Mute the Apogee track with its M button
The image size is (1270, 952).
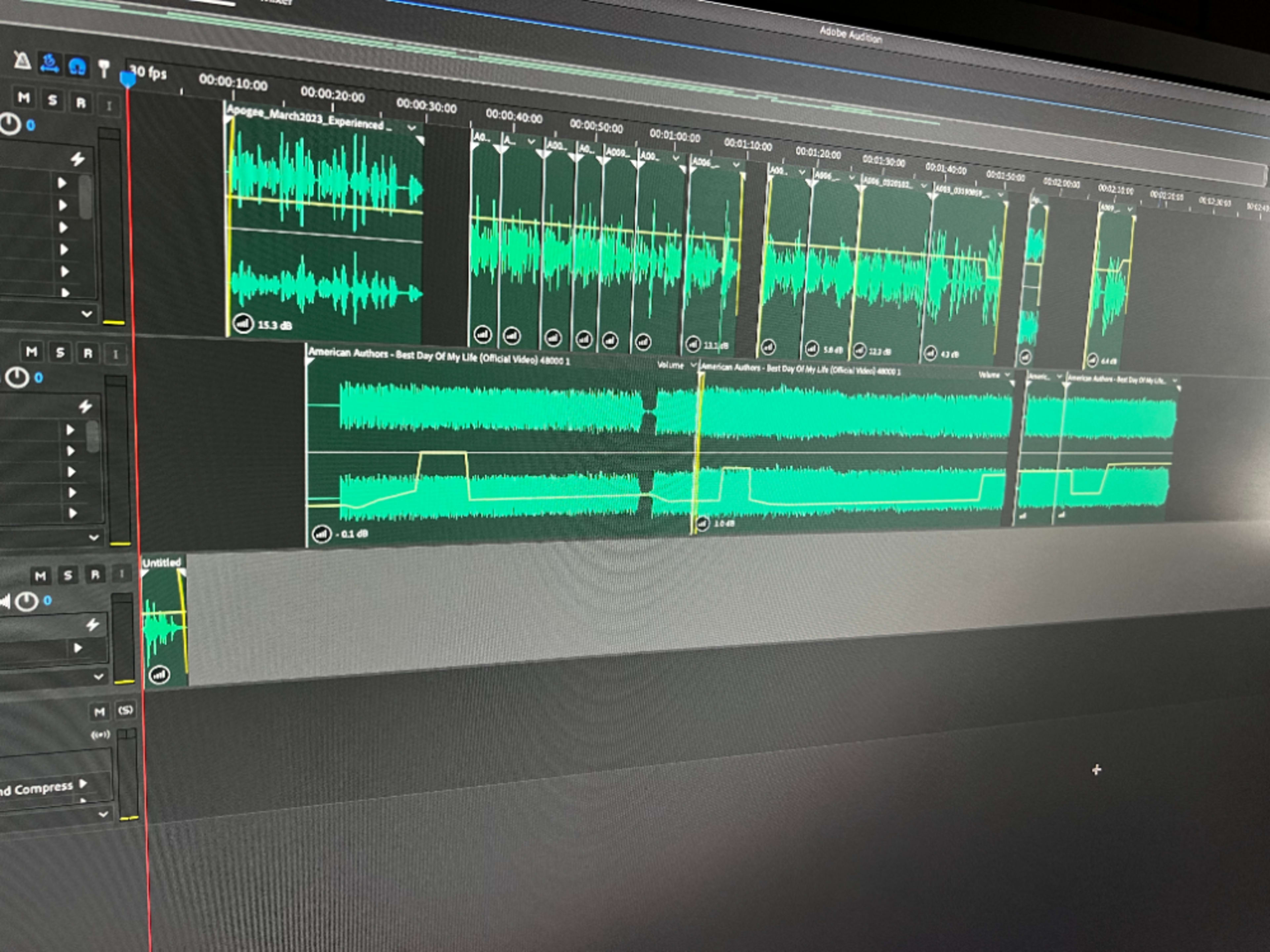(23, 97)
